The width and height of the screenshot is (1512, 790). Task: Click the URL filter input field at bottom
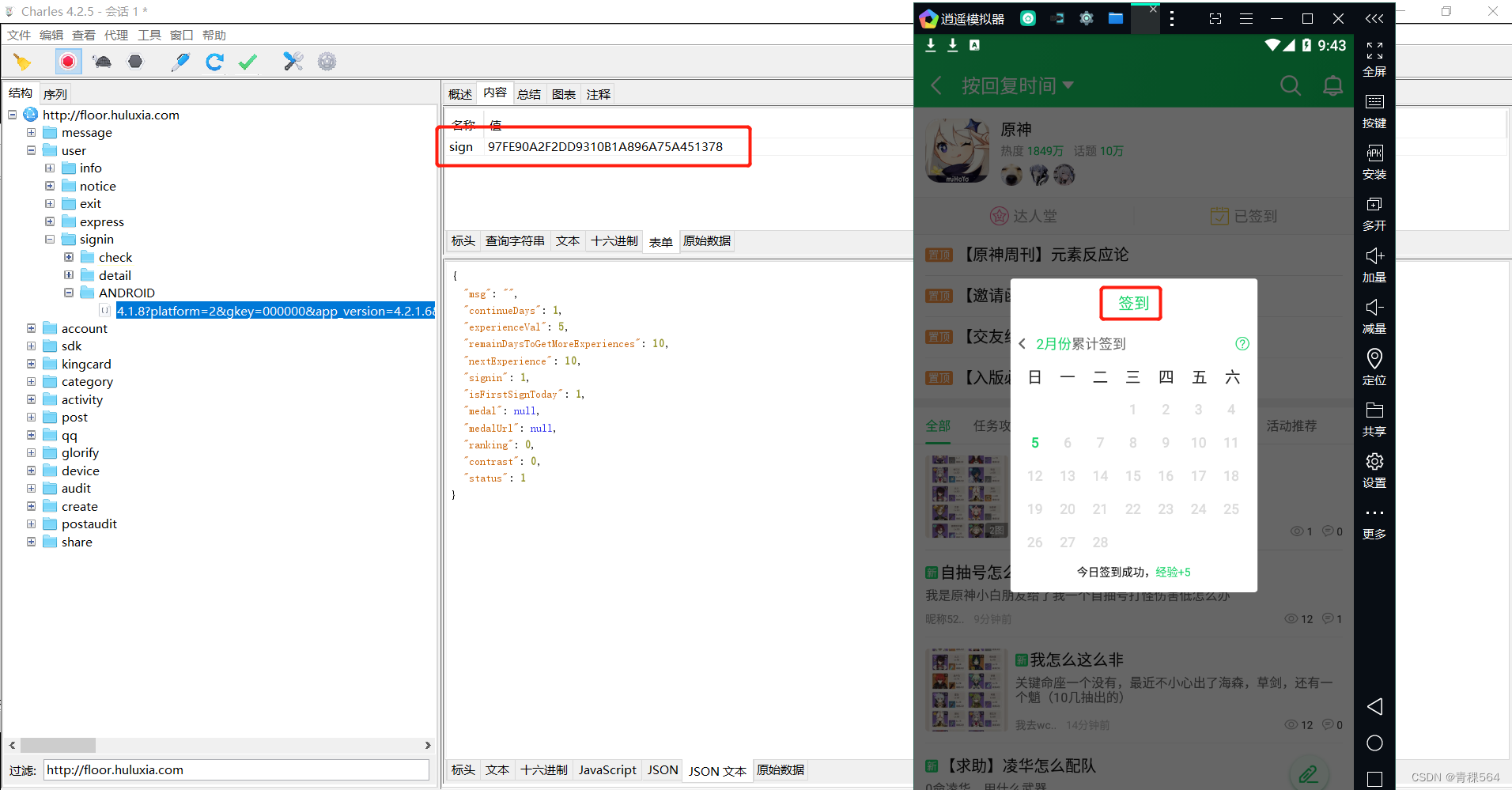pos(236,769)
